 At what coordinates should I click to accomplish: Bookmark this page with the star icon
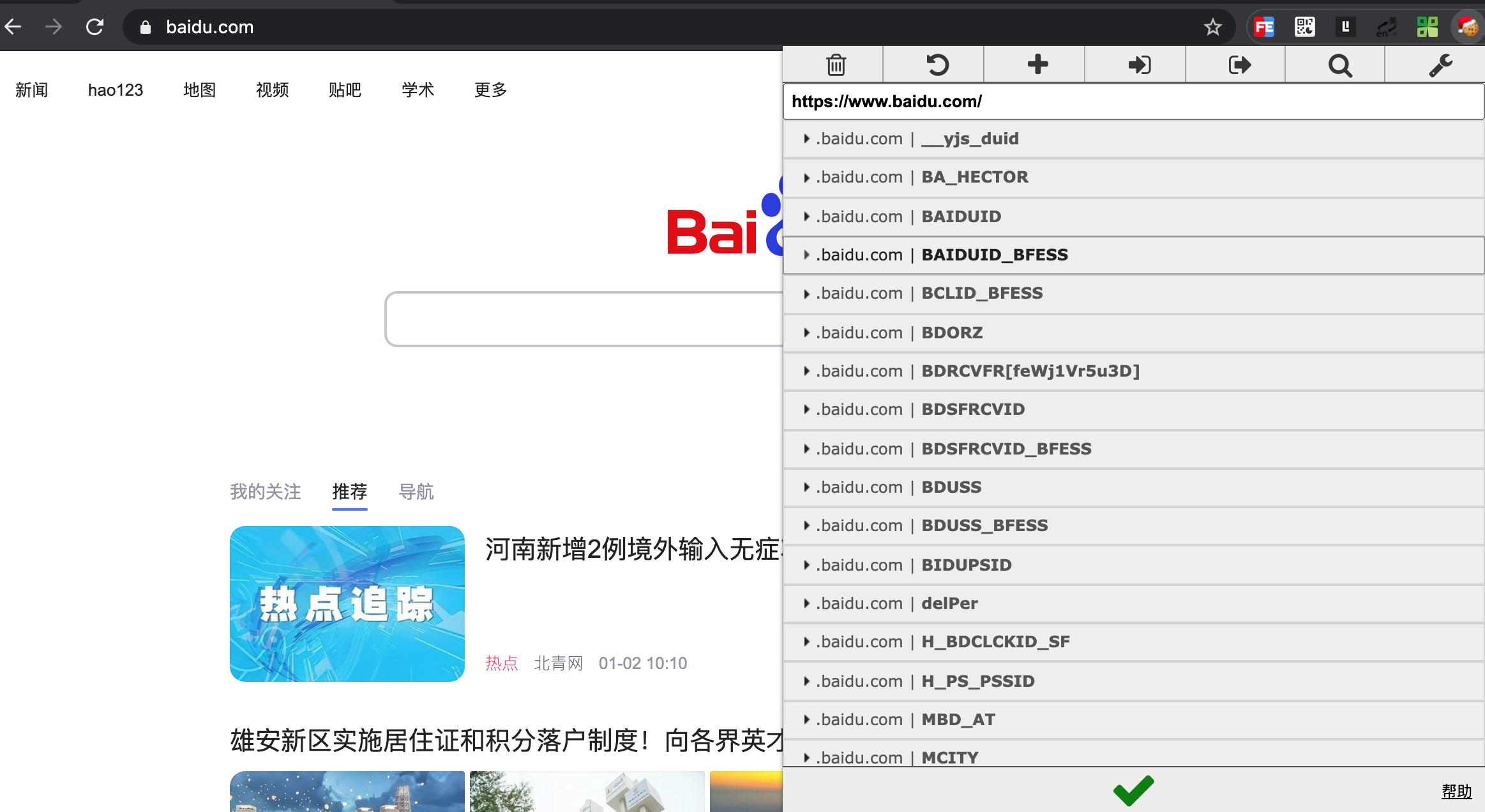[1212, 27]
